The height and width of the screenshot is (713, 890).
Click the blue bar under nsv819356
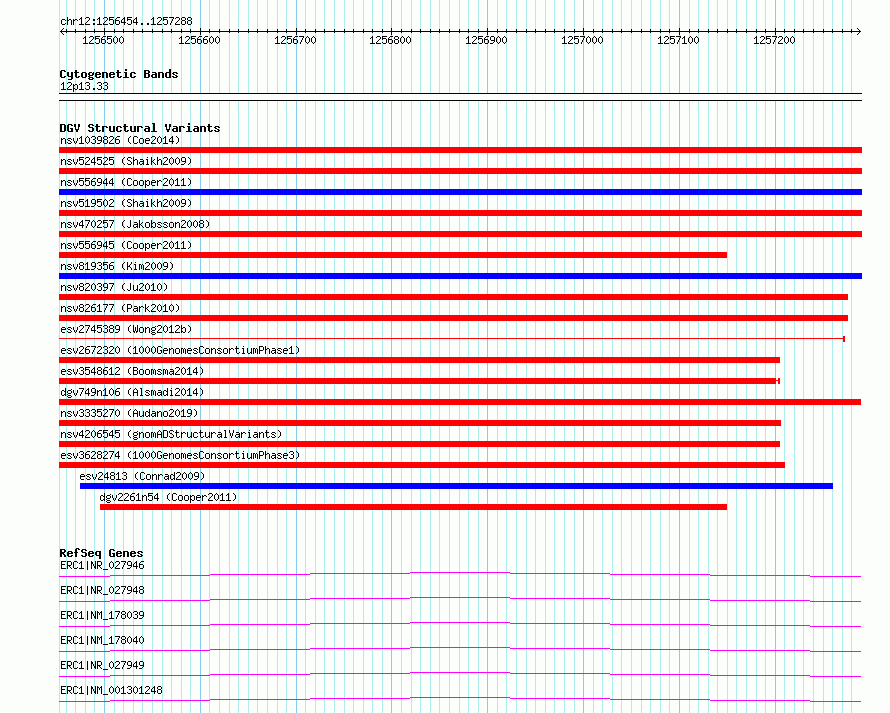460,276
